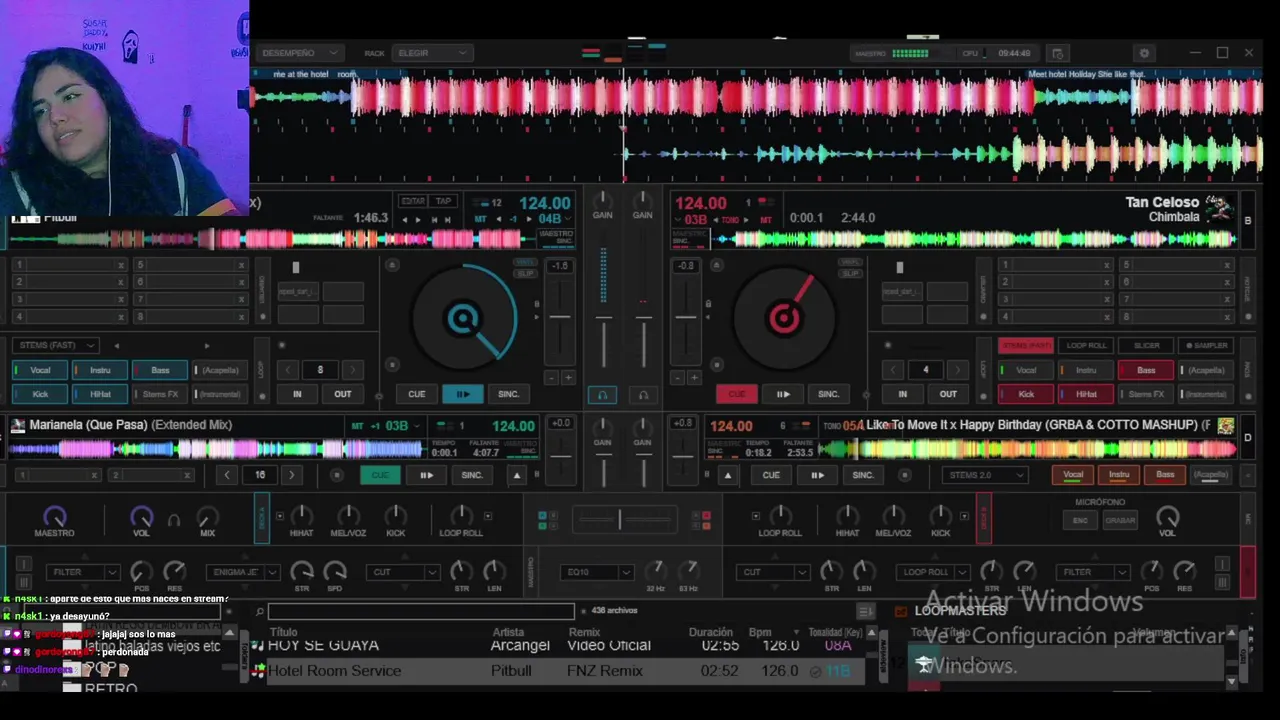
Task: Select right deck SLICER pad tab
Action: (x=1146, y=345)
